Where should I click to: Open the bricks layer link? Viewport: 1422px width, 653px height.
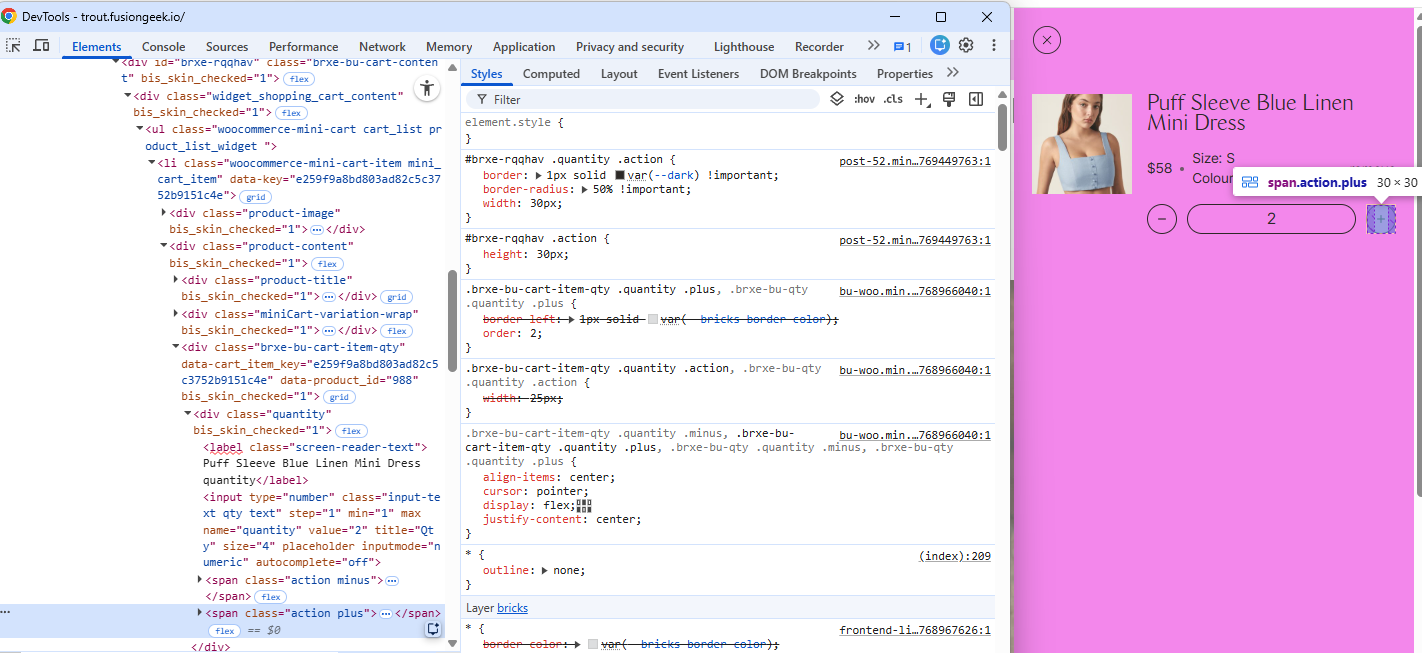pos(512,608)
